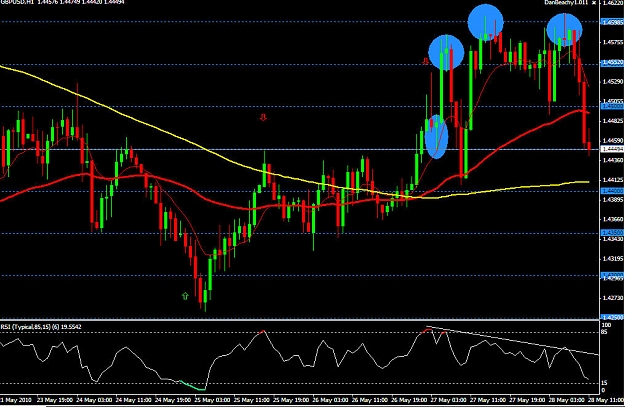Click the DanBeachy1.011 expert advisor label
The width and height of the screenshot is (625, 407).
coord(566,2)
